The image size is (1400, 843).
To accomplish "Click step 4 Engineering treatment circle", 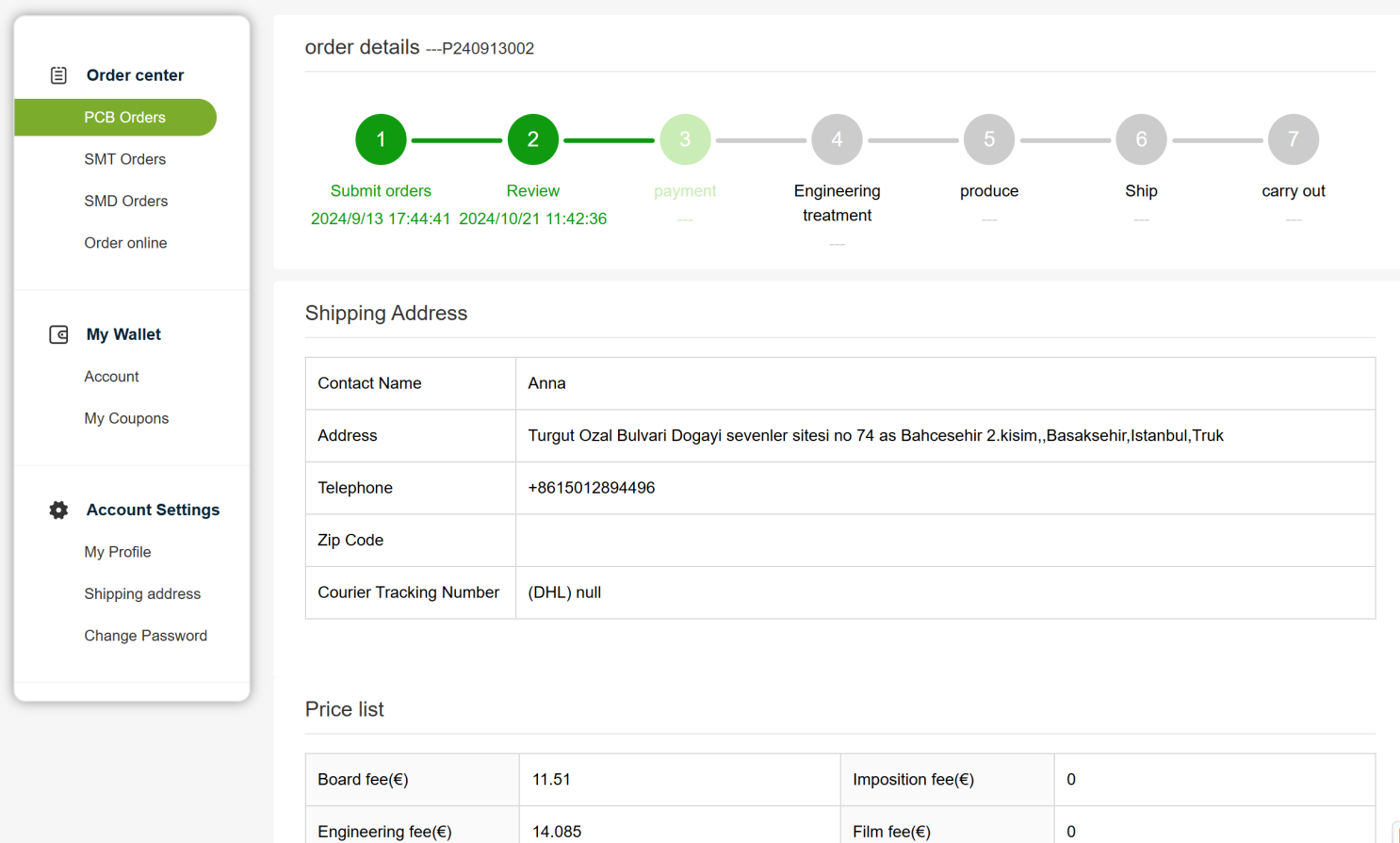I will [x=837, y=139].
